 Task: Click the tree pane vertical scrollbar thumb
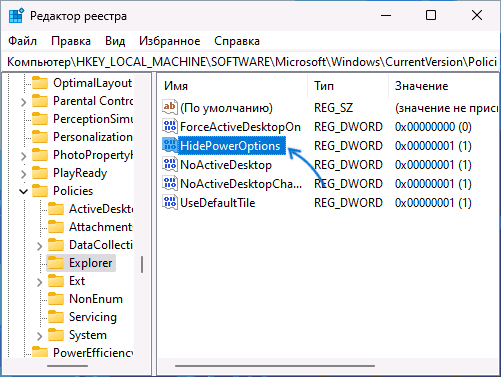(x=142, y=264)
